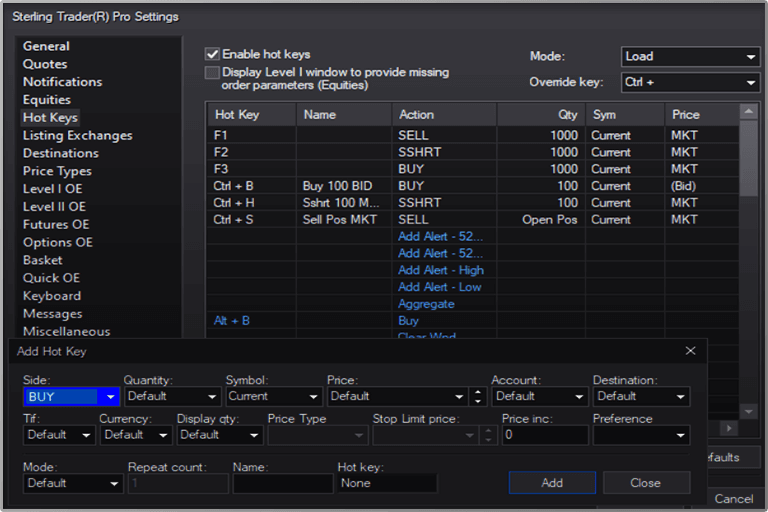The image size is (768, 512).
Task: Expand the Symbol dropdown showing Current
Action: pyautogui.click(x=274, y=396)
